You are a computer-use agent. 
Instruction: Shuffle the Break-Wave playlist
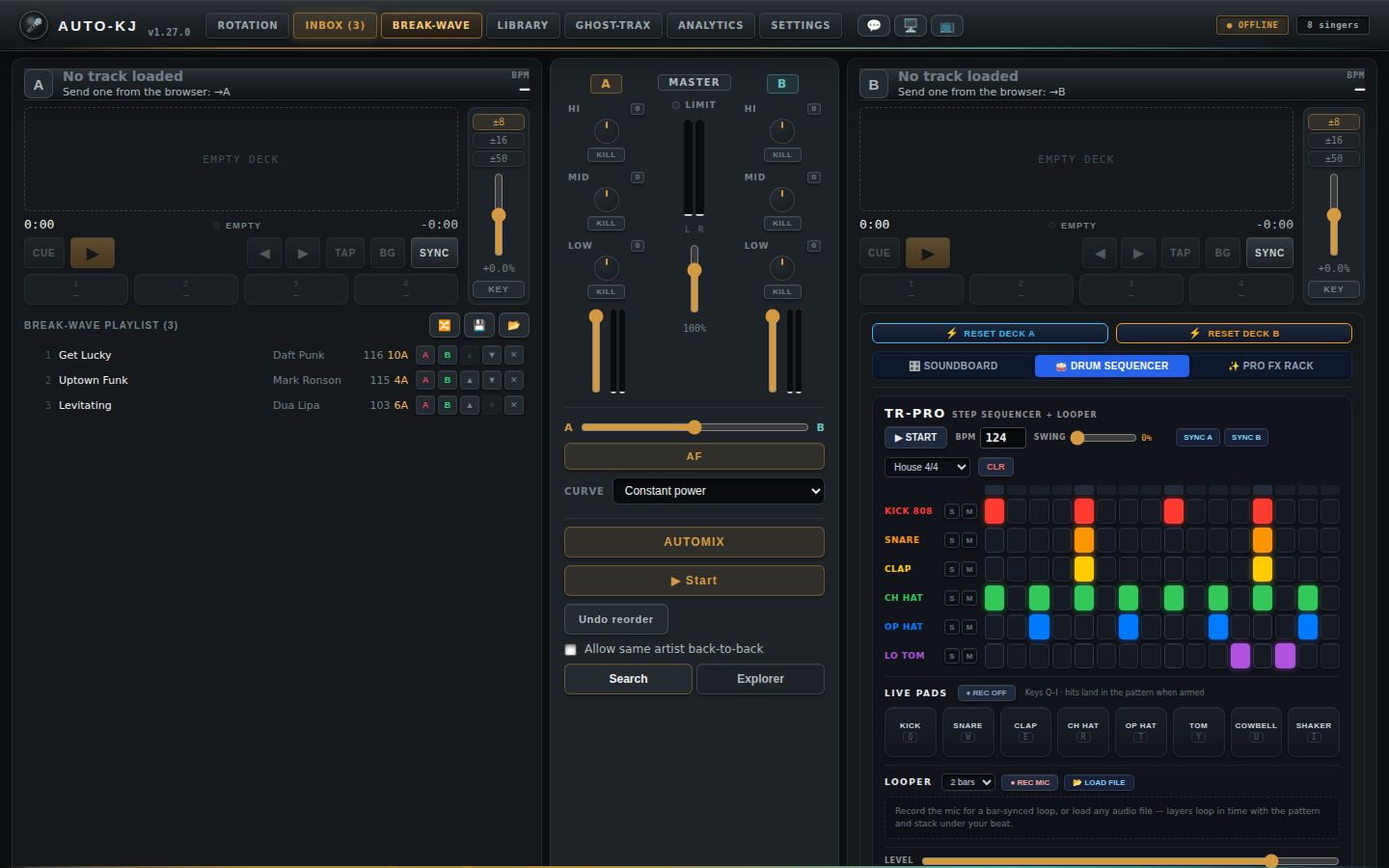click(x=445, y=325)
